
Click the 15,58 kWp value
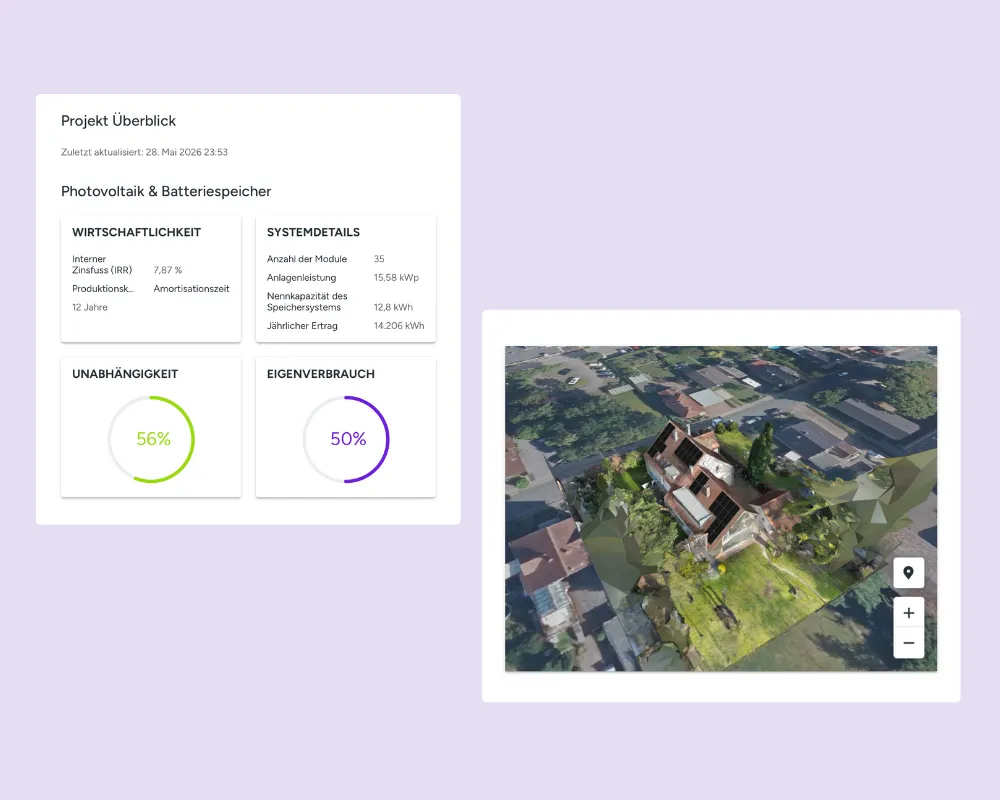396,278
